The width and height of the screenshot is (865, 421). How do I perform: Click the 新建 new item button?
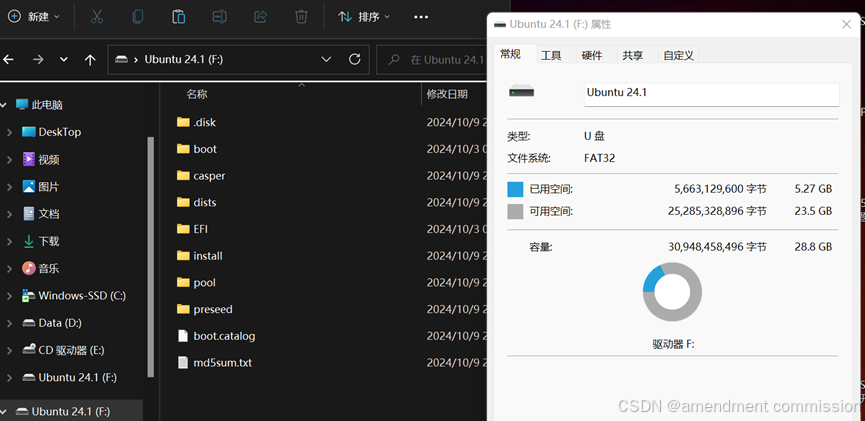(x=34, y=17)
